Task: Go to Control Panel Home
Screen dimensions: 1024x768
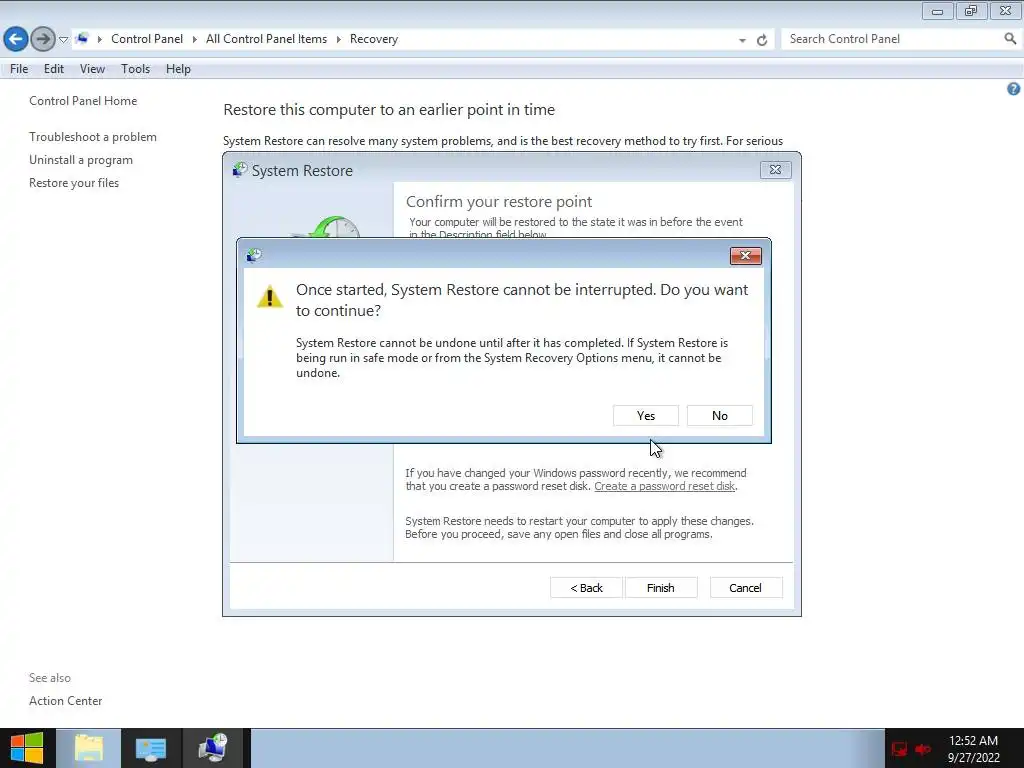Action: (83, 101)
